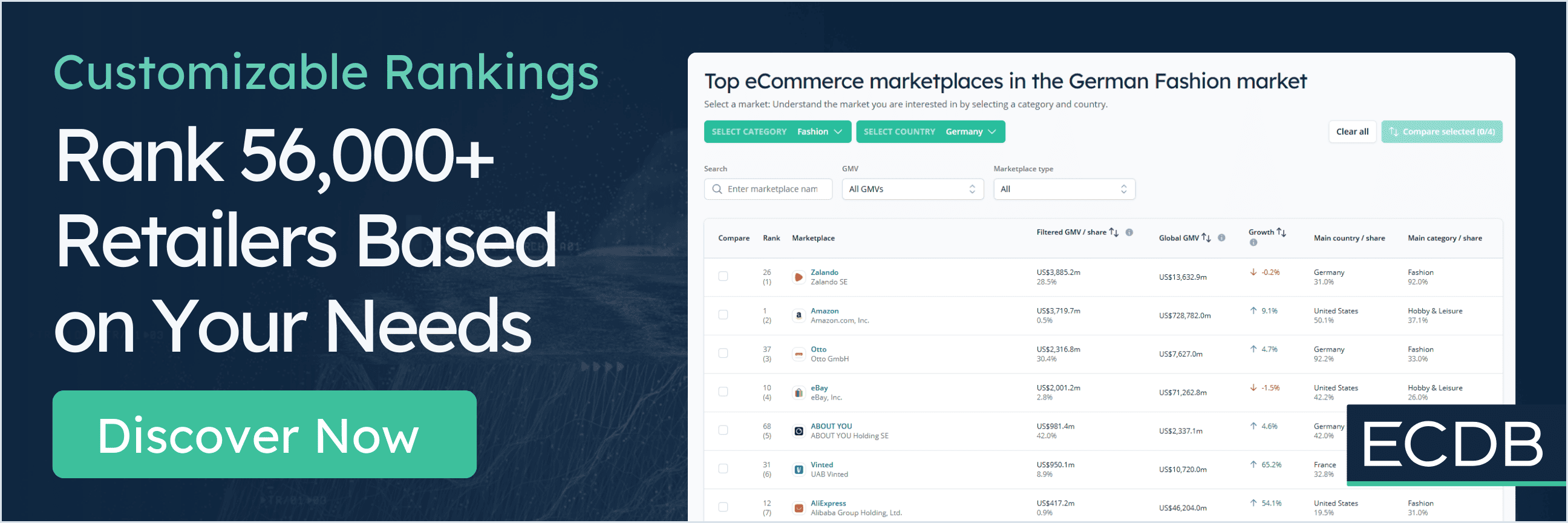Screen dimensions: 1568x523
Task: Click info icon next to Global GMV
Action: pyautogui.click(x=1221, y=237)
